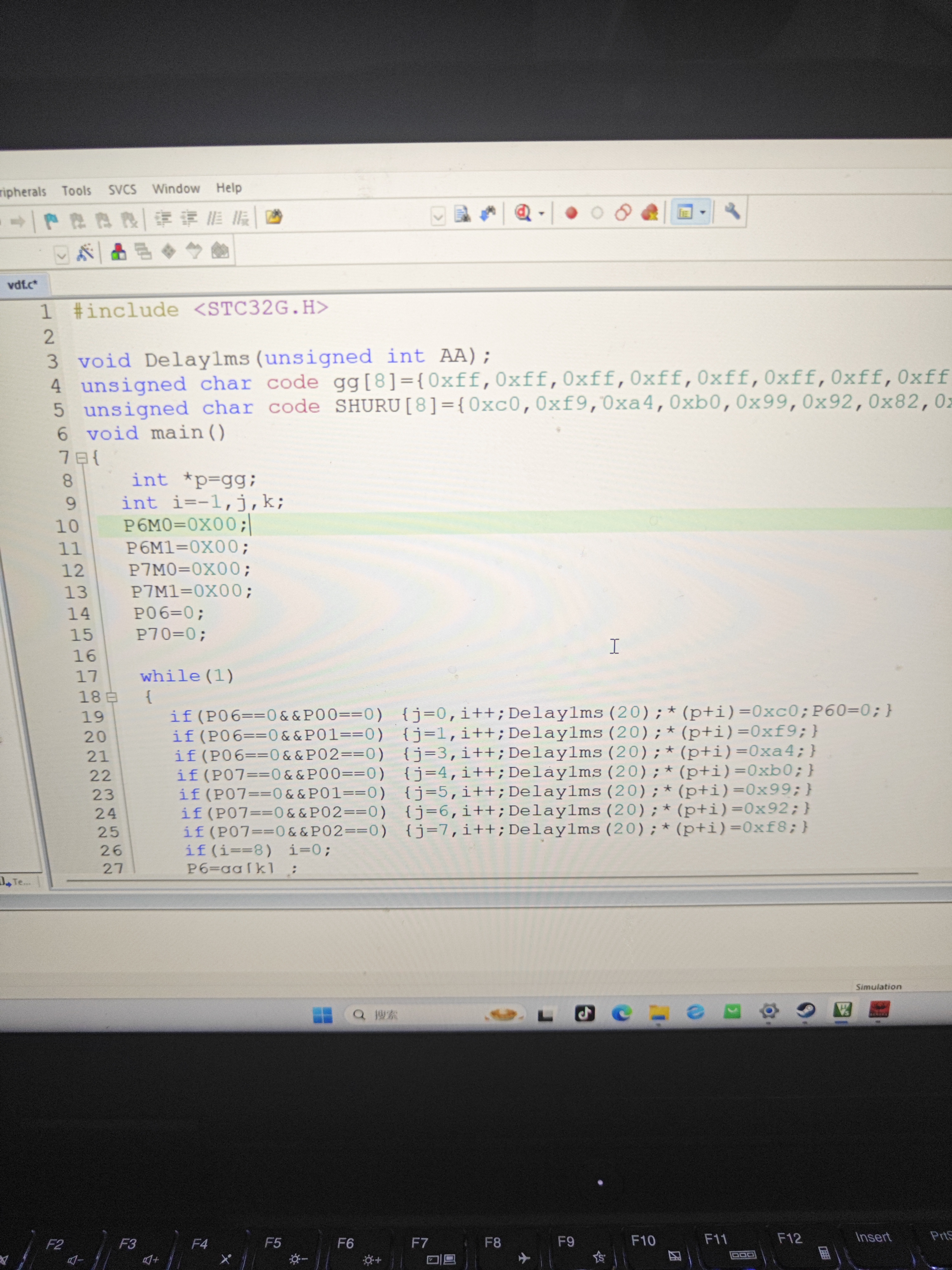The image size is (952, 1270).
Task: Open Task View on the taskbar
Action: [x=545, y=1015]
